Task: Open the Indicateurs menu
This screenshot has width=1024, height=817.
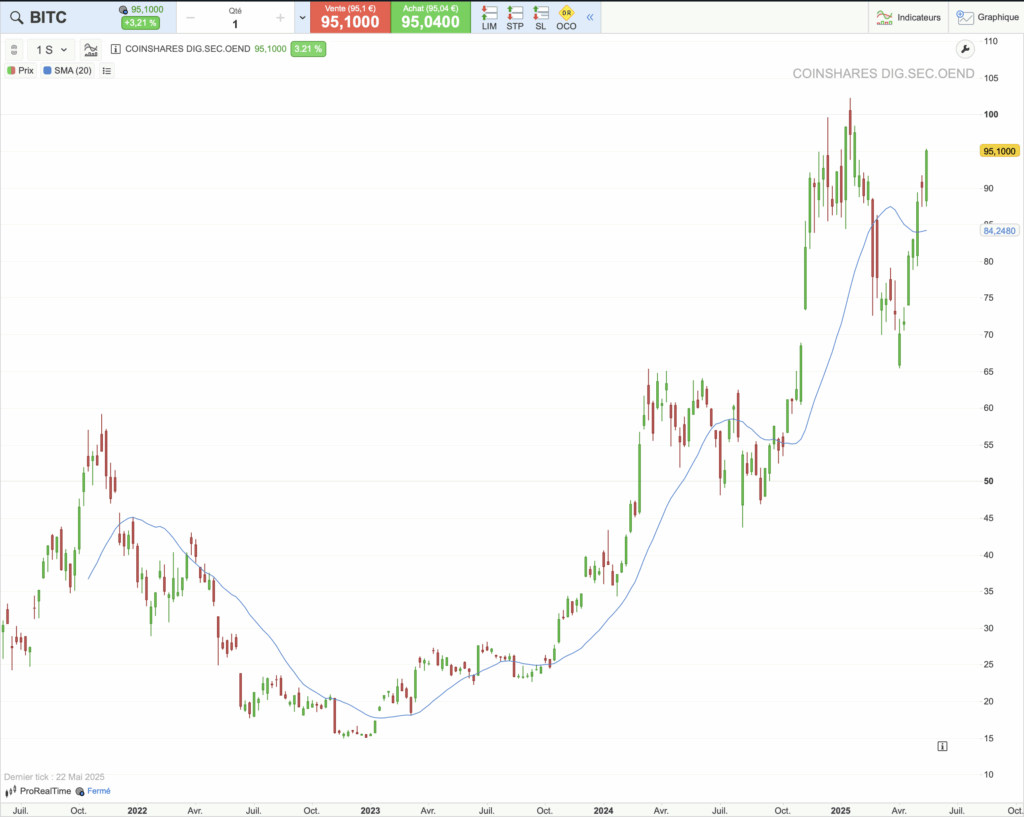Action: 908,18
